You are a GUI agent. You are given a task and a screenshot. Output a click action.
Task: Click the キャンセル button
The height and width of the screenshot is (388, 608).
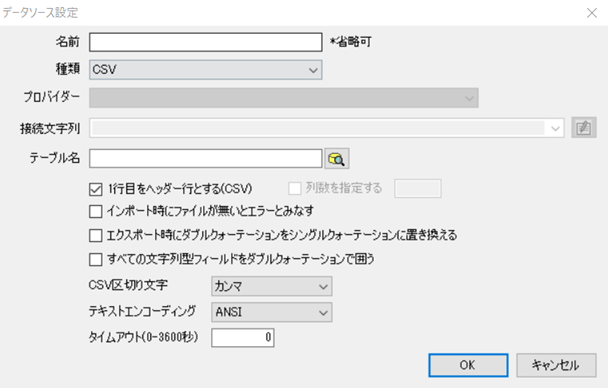(x=556, y=365)
